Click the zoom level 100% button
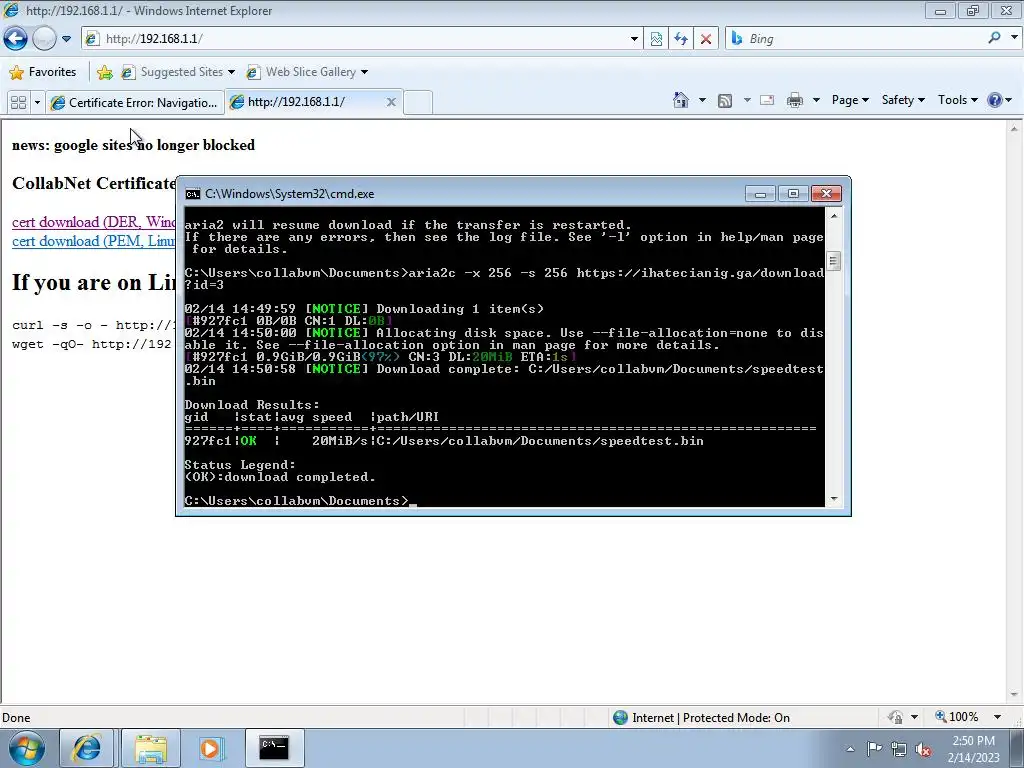 957,717
